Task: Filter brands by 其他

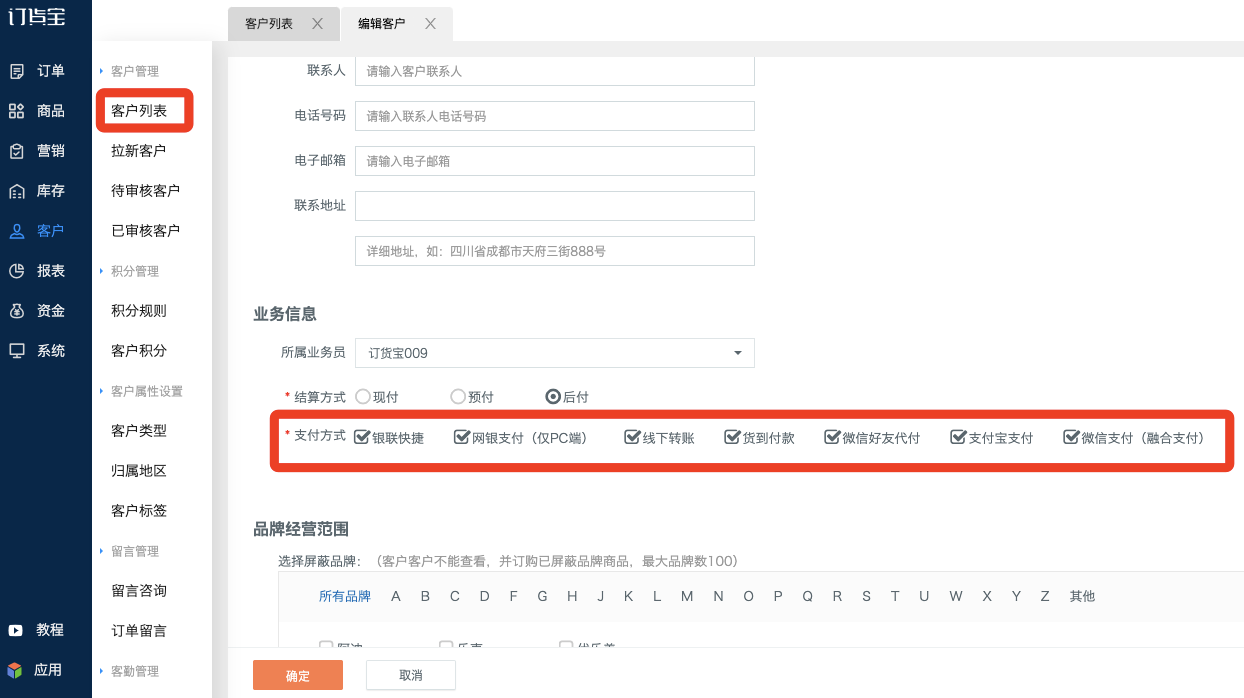Action: [1082, 596]
